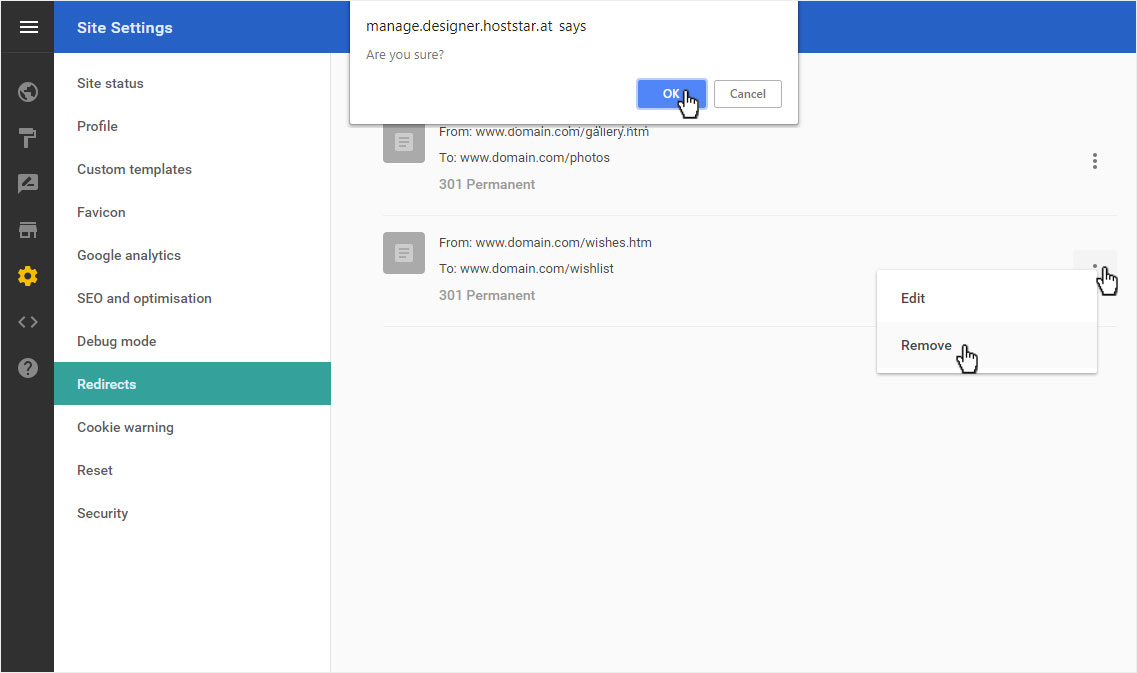The image size is (1137, 673).
Task: Click 'To: www.domain.com/wishlist' text
Action: [x=526, y=268]
